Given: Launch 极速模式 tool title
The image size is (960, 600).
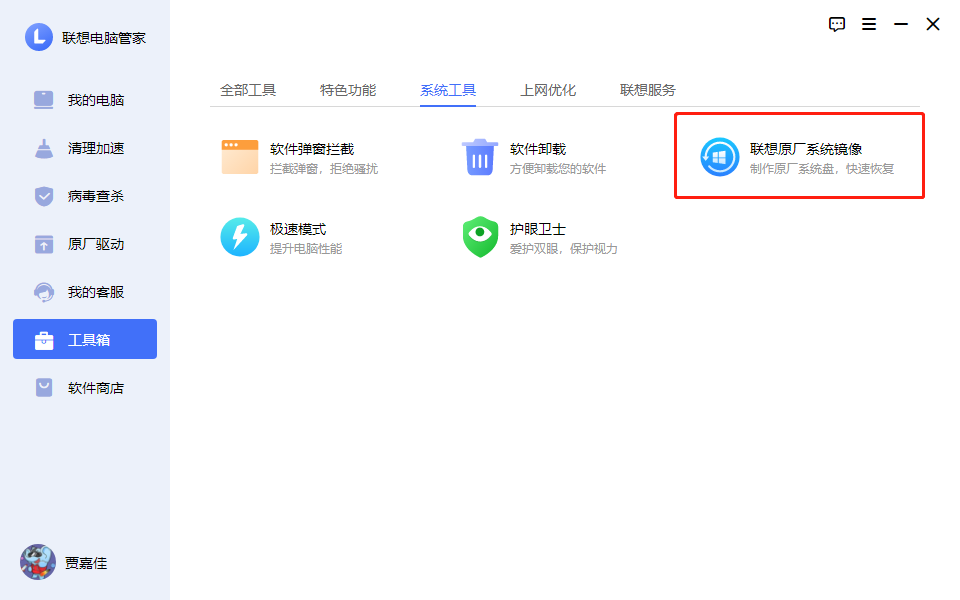Looking at the screenshot, I should (x=298, y=229).
